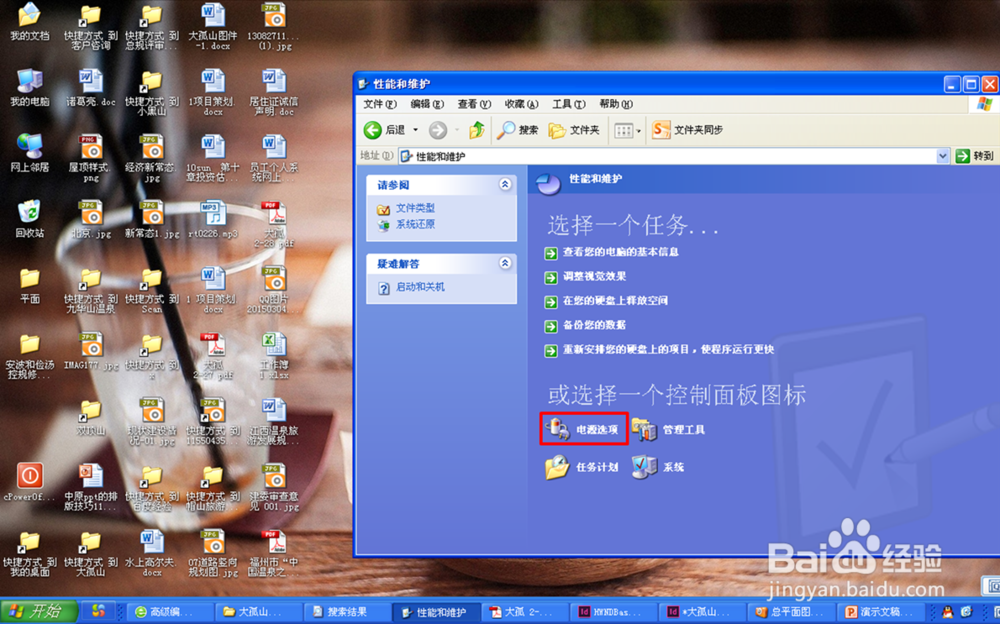Select the 水上高尔夫.docx desktop file

152,553
